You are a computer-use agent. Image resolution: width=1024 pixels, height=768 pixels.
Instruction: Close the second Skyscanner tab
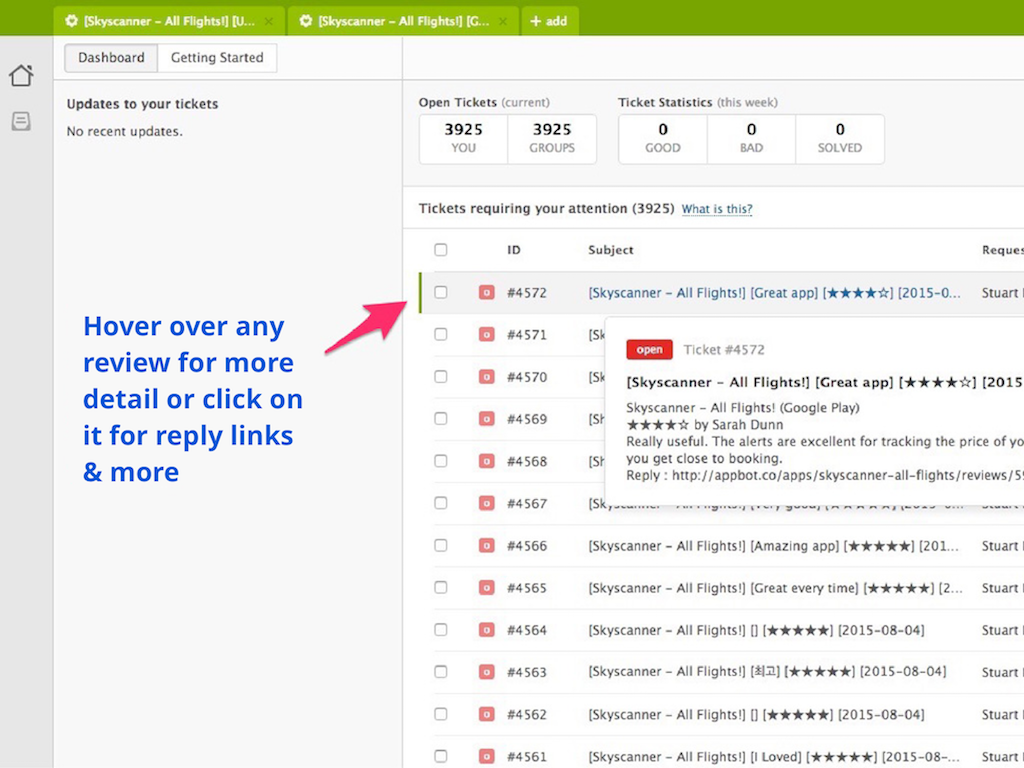(x=502, y=21)
